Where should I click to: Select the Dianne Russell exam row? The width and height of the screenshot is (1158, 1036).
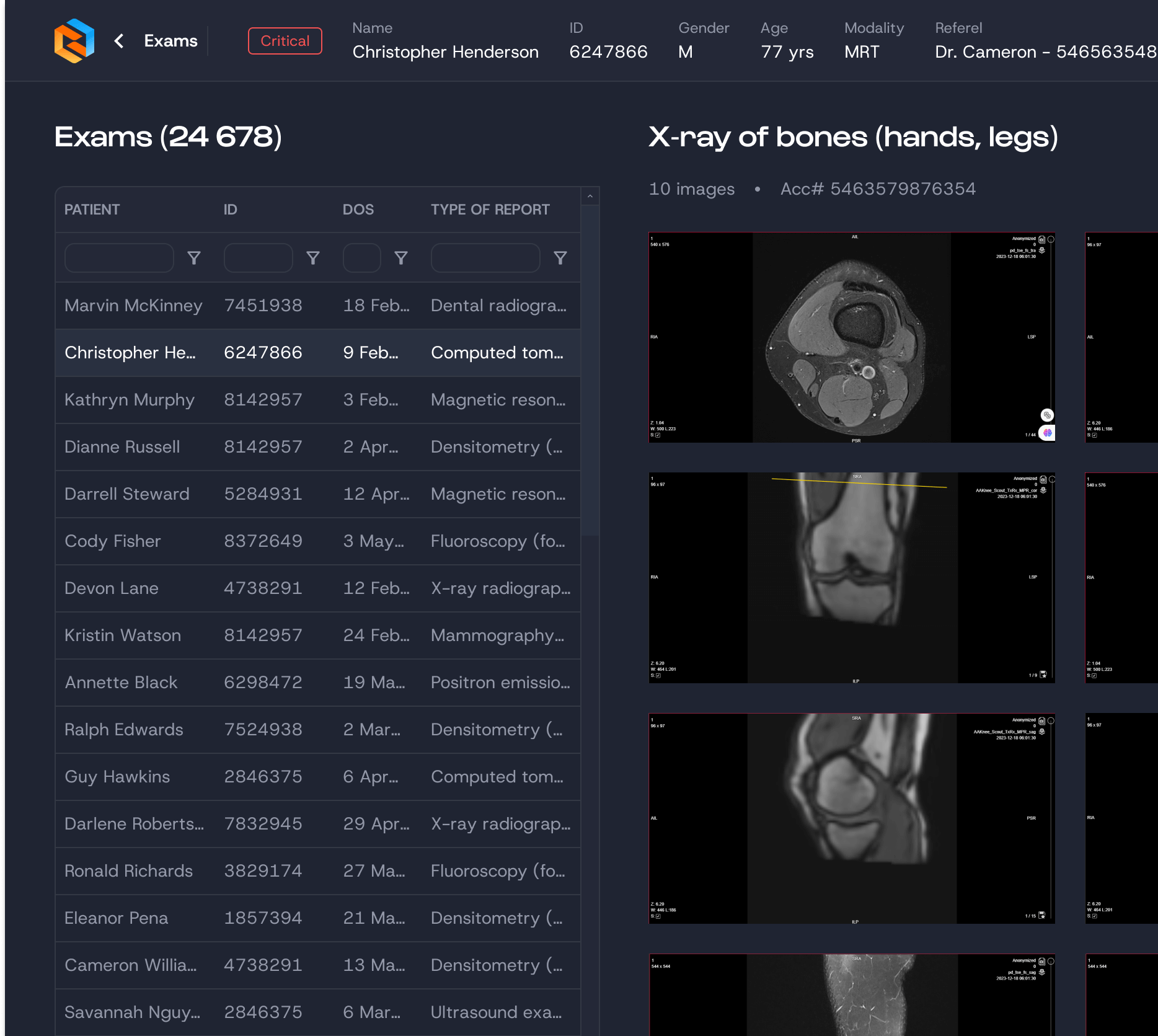tap(317, 447)
